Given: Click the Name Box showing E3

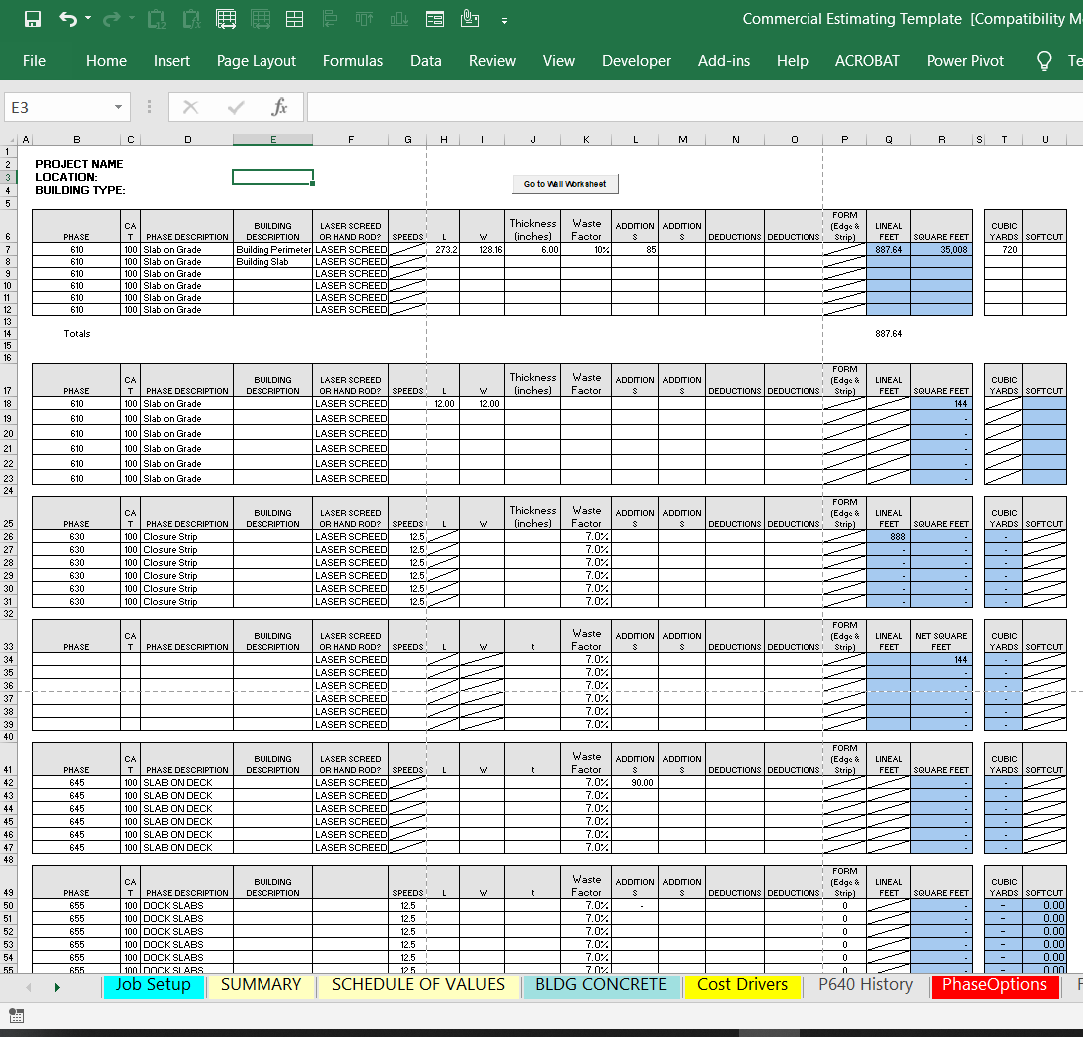Looking at the screenshot, I should pos(57,107).
